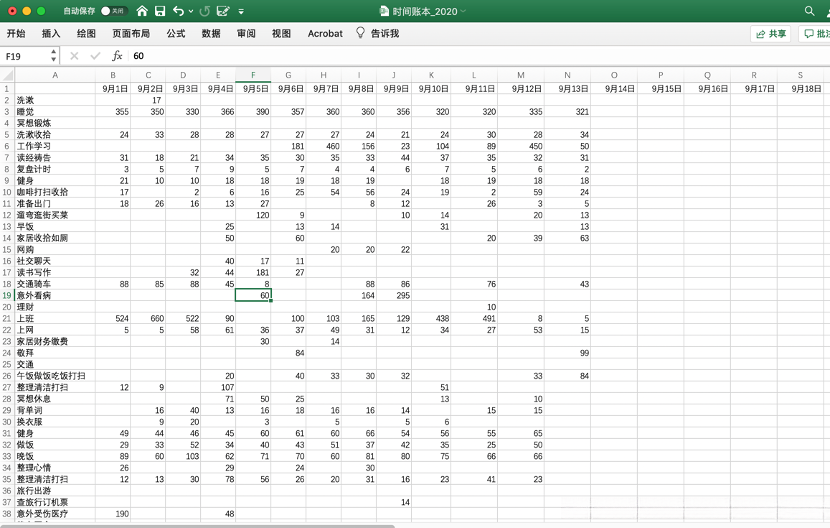Click the value 10 in 理财 row
This screenshot has height=528, width=830.
coord(492,307)
